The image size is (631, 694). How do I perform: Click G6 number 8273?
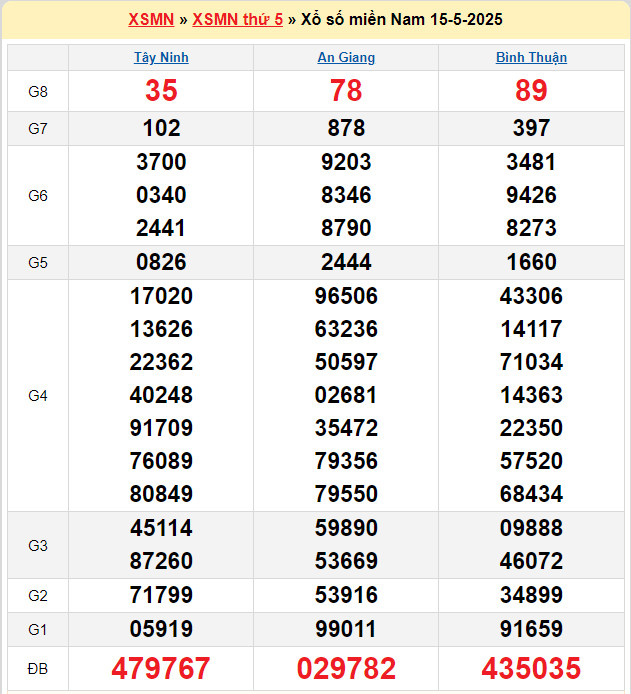pyautogui.click(x=531, y=228)
